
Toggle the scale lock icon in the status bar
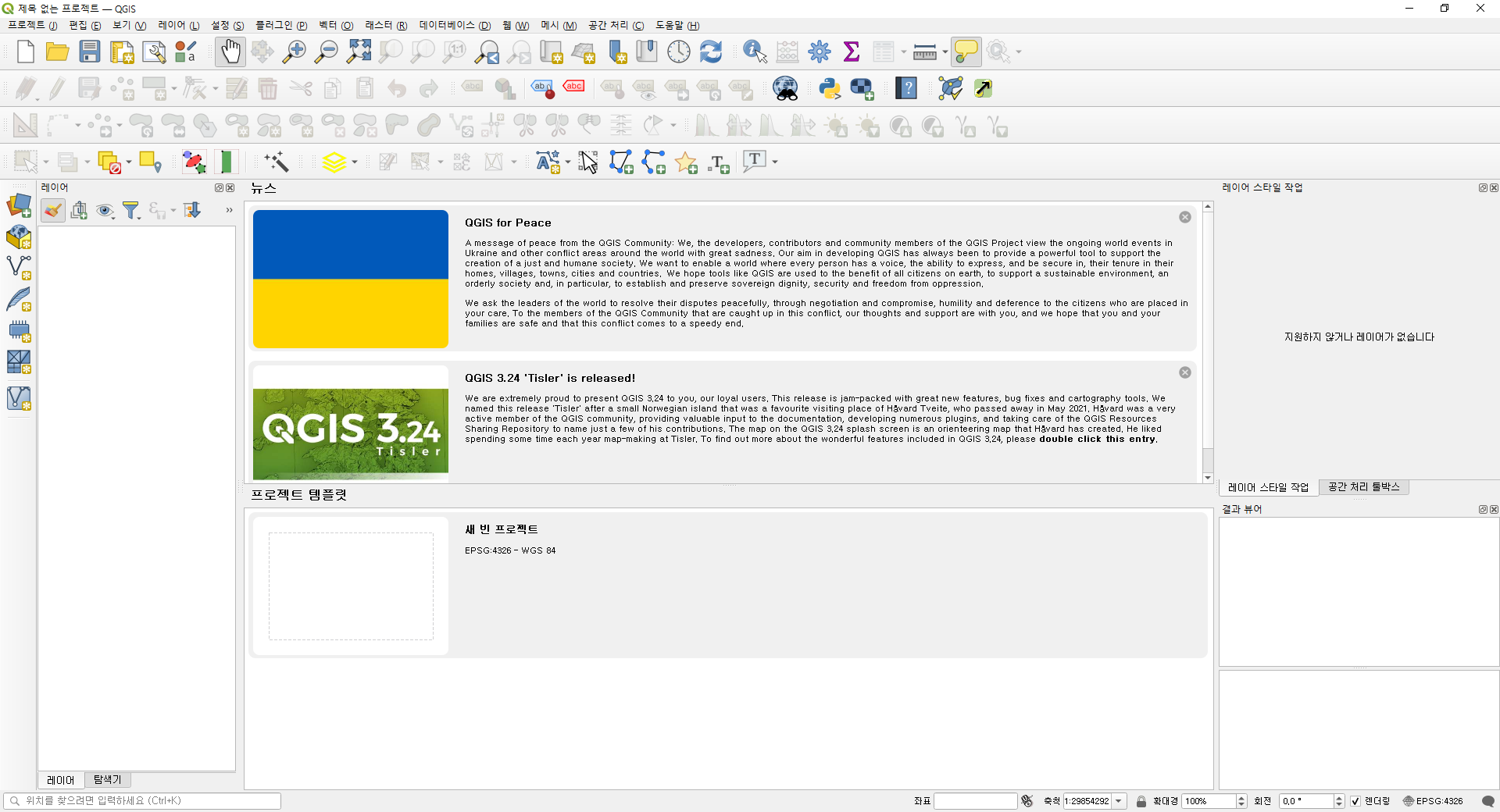pos(1141,801)
